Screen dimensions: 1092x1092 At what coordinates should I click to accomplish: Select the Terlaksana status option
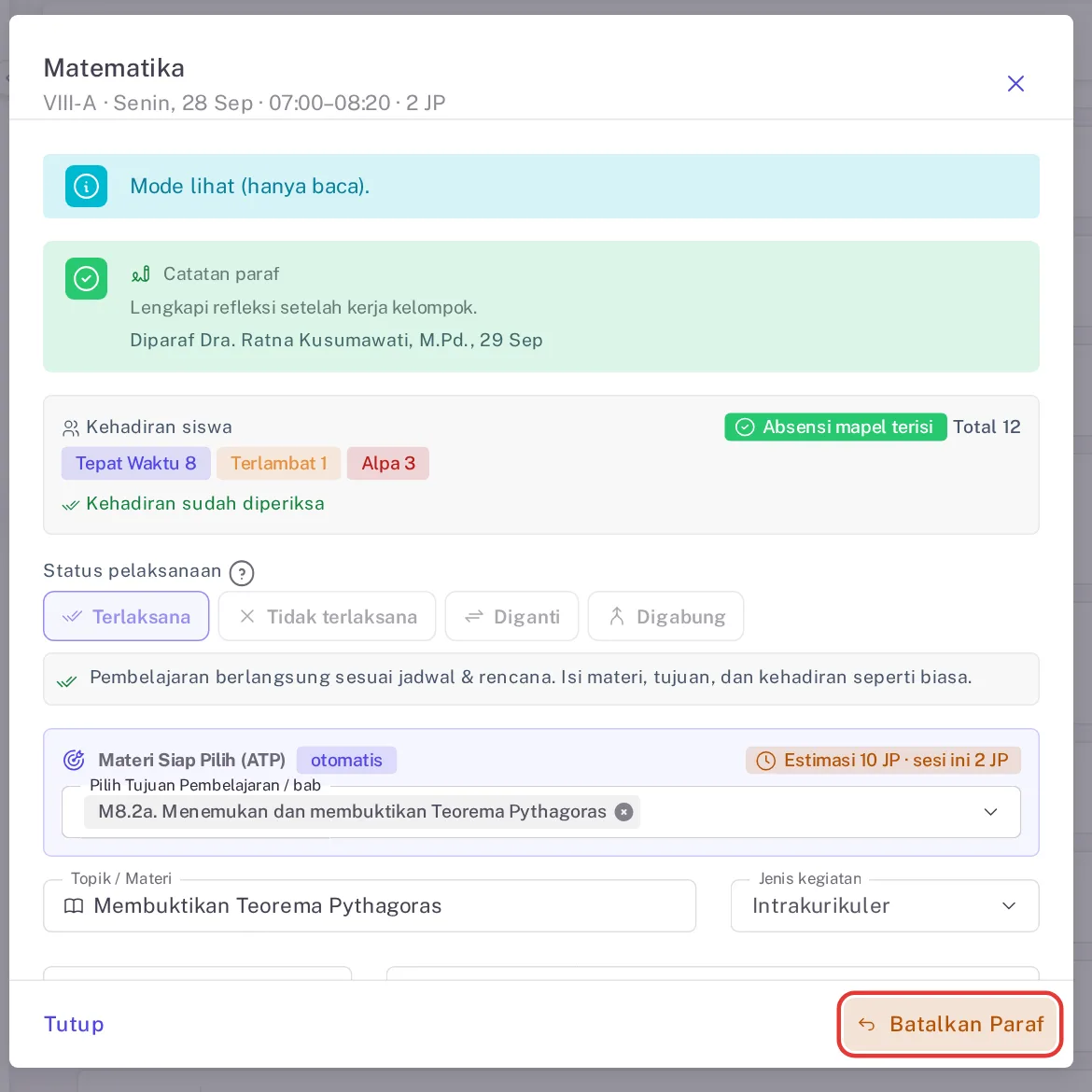coord(126,616)
